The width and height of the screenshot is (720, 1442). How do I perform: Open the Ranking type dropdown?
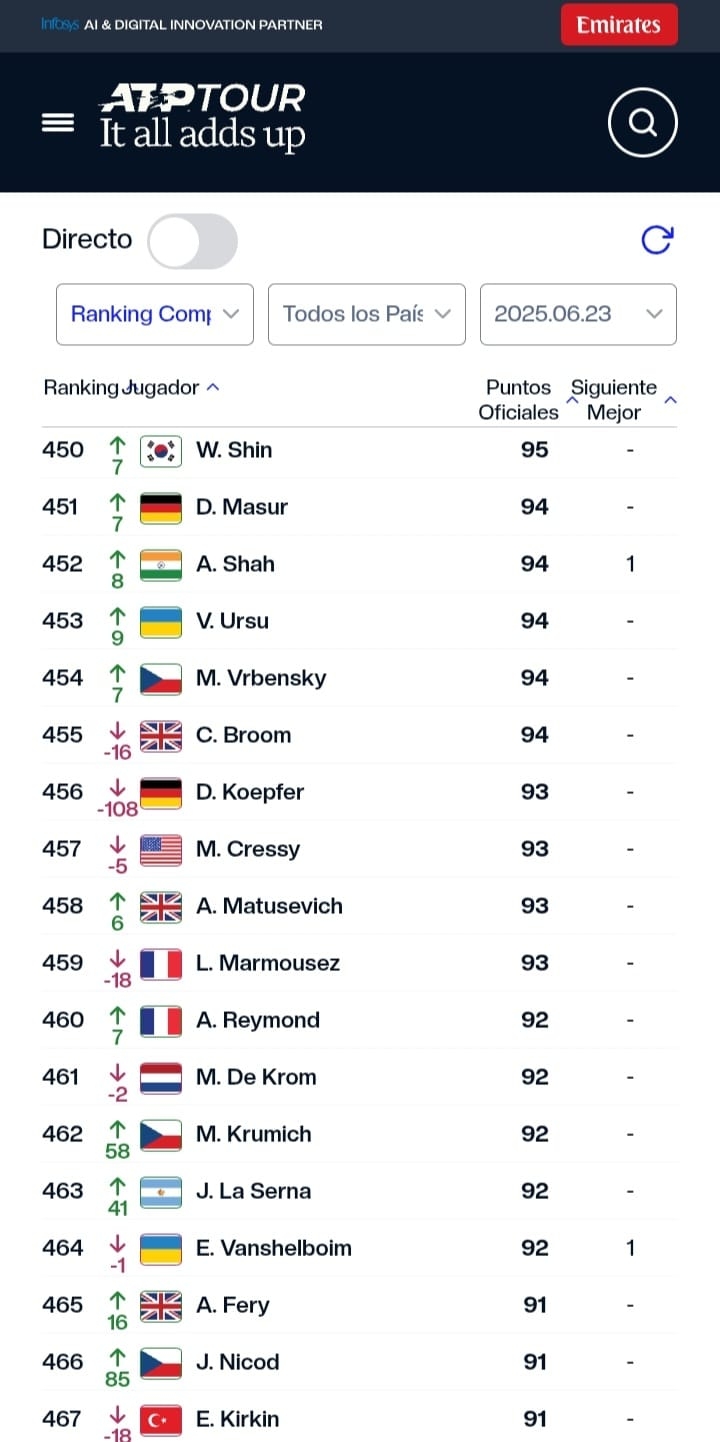[155, 314]
